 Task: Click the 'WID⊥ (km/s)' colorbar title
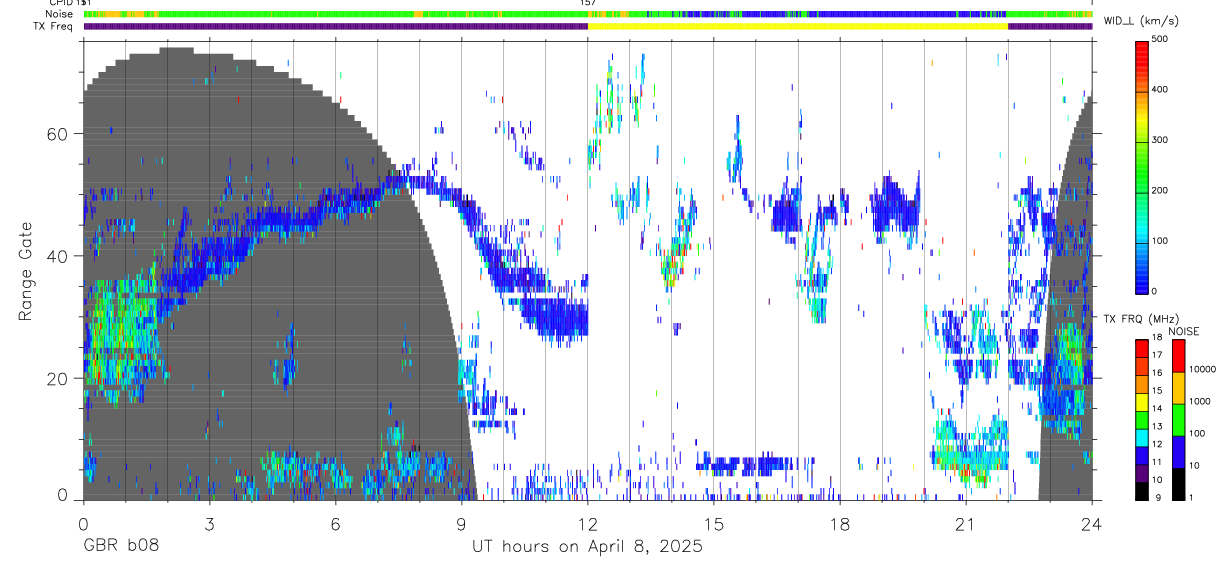(x=1142, y=21)
